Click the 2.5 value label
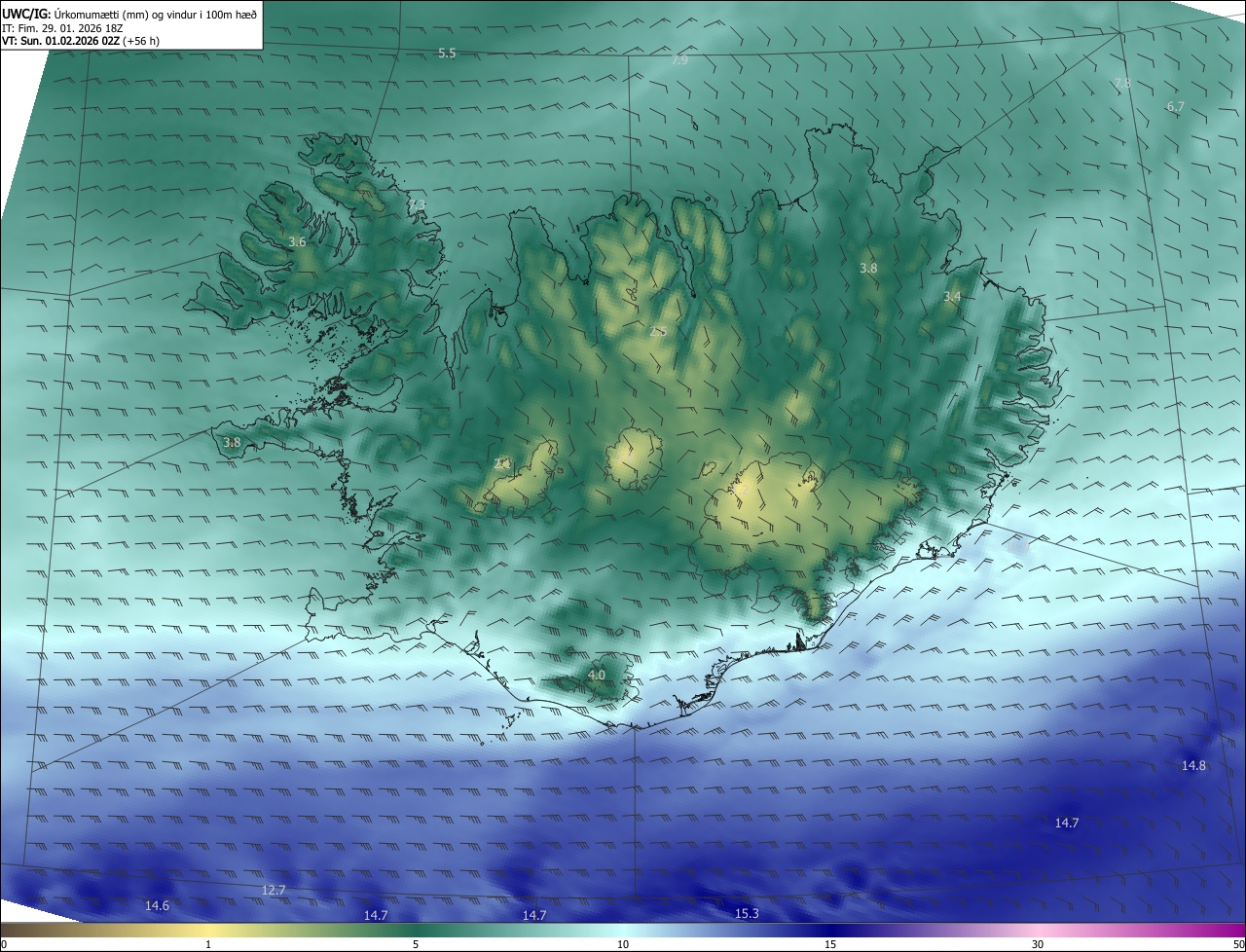 [x=657, y=331]
